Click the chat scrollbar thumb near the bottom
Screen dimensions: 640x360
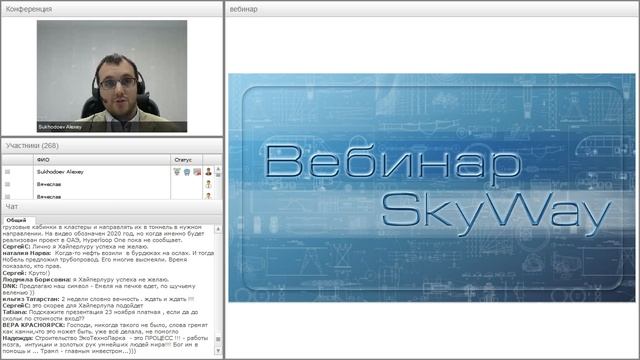(x=218, y=340)
